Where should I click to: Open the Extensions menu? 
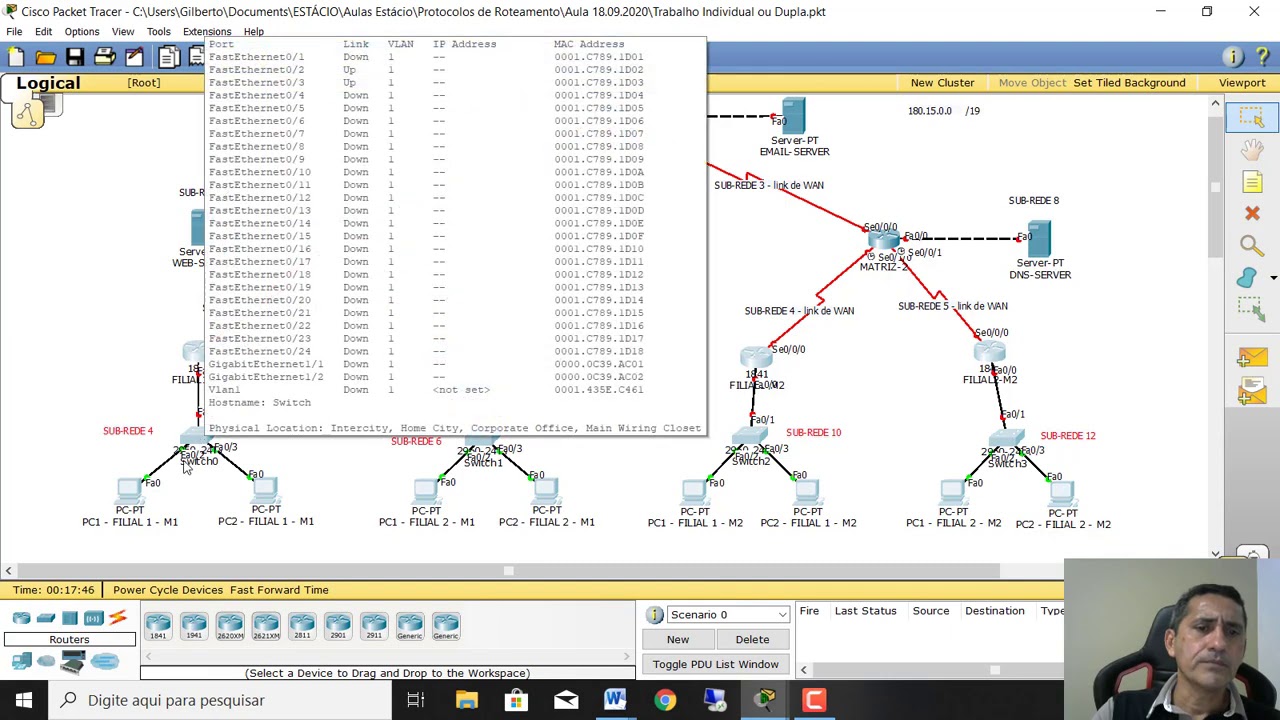tap(207, 31)
